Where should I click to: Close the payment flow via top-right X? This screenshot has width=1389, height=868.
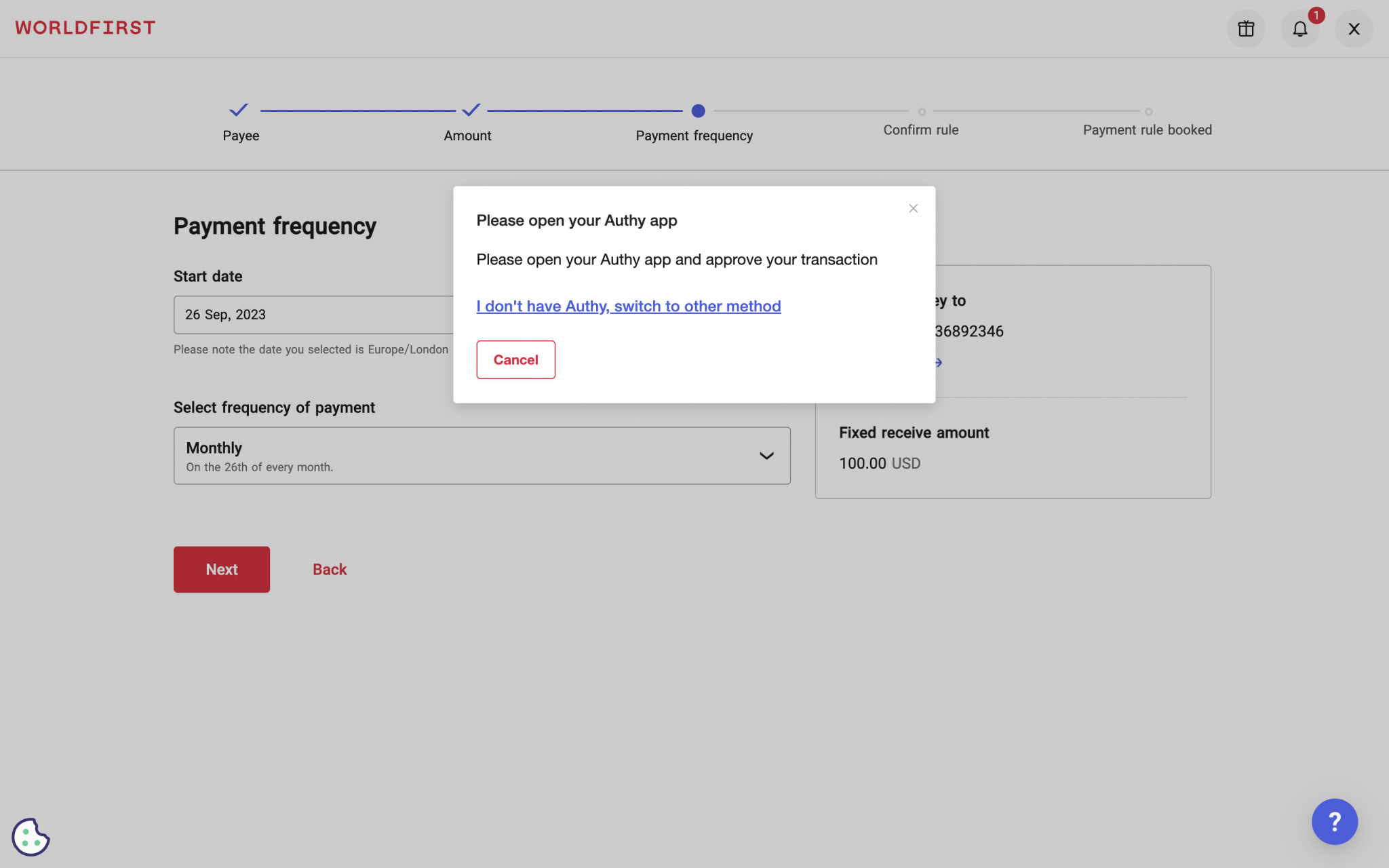click(x=1354, y=28)
